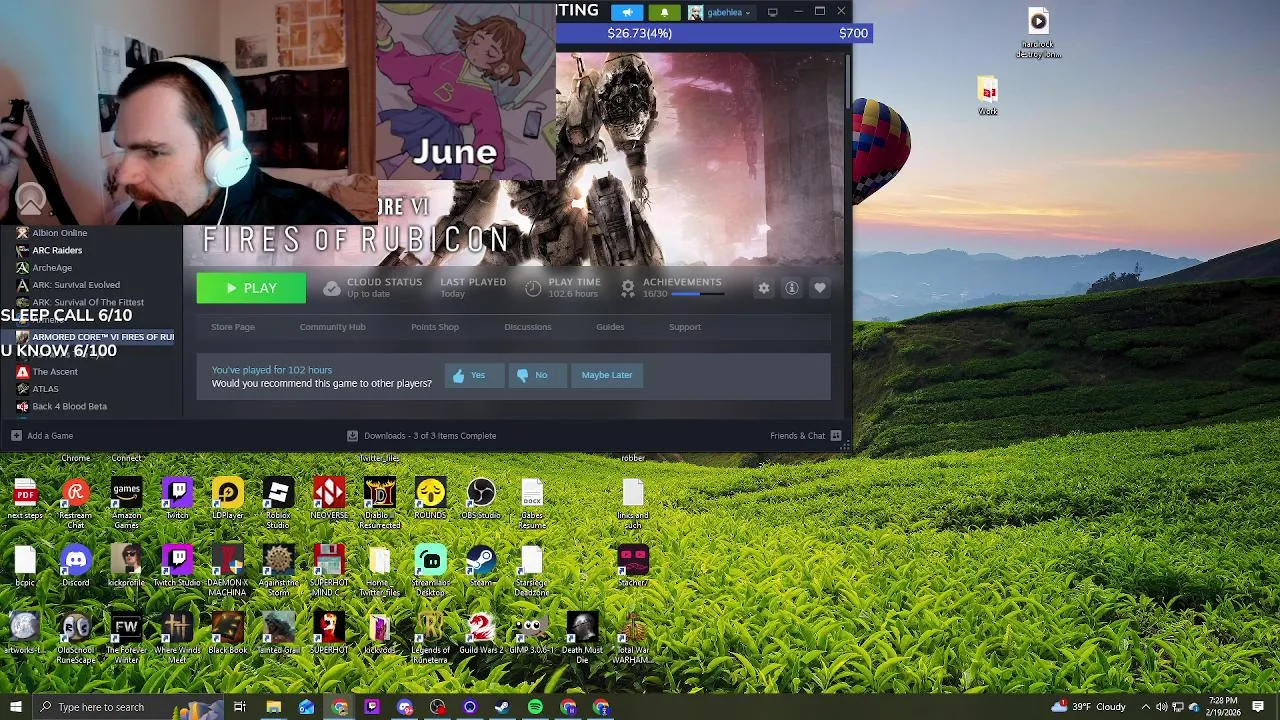The width and height of the screenshot is (1280, 720).
Task: Open Spotify from the taskbar
Action: point(535,707)
